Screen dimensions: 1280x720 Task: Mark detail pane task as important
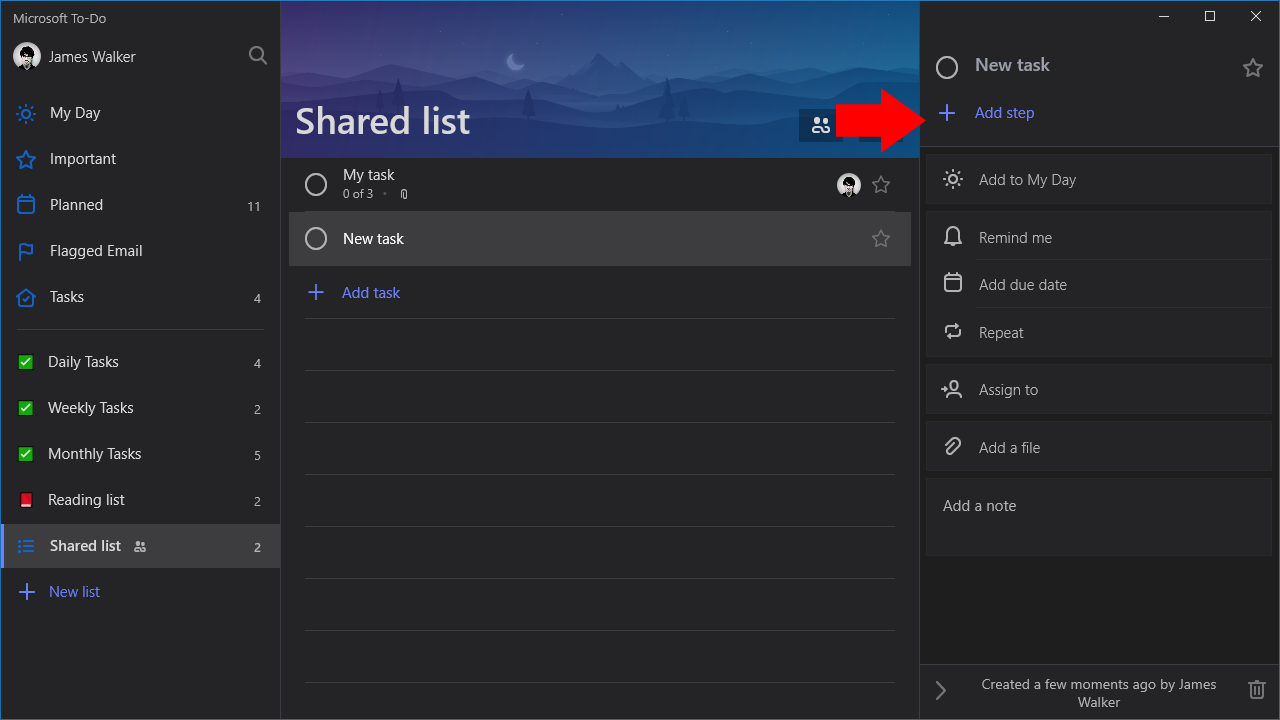tap(1253, 67)
